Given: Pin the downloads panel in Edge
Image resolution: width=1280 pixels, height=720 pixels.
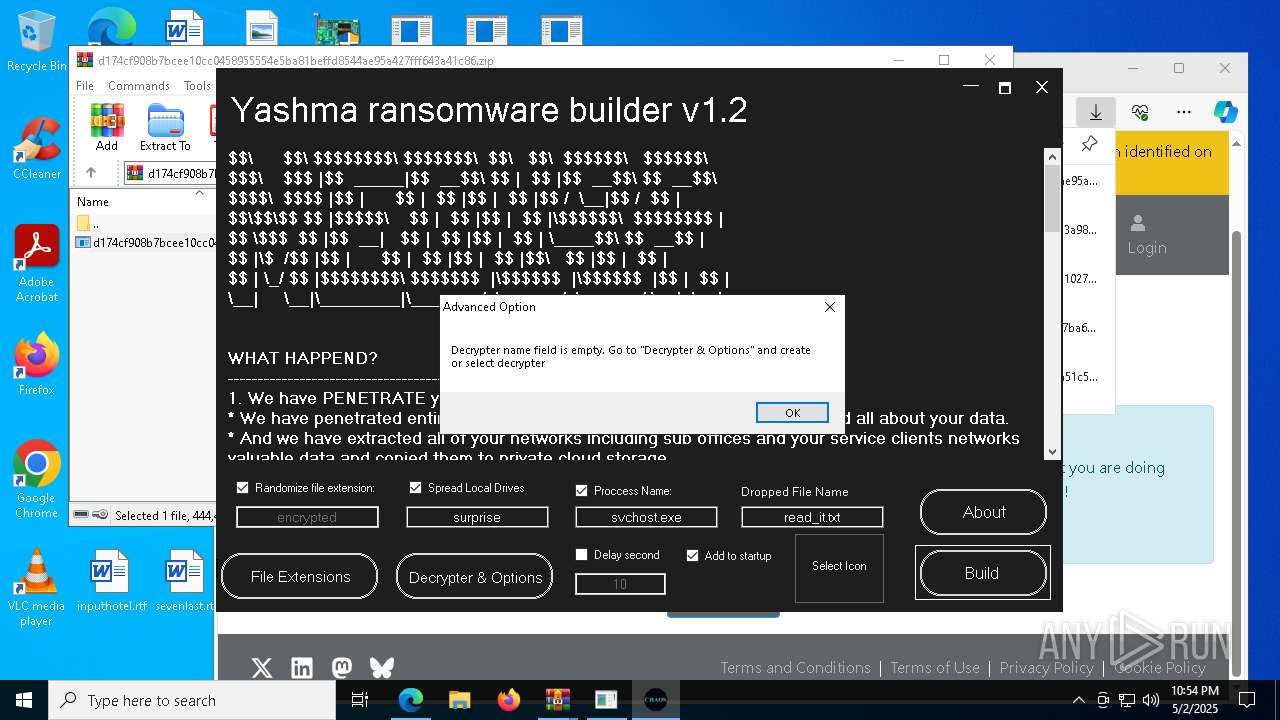Looking at the screenshot, I should 1089,144.
